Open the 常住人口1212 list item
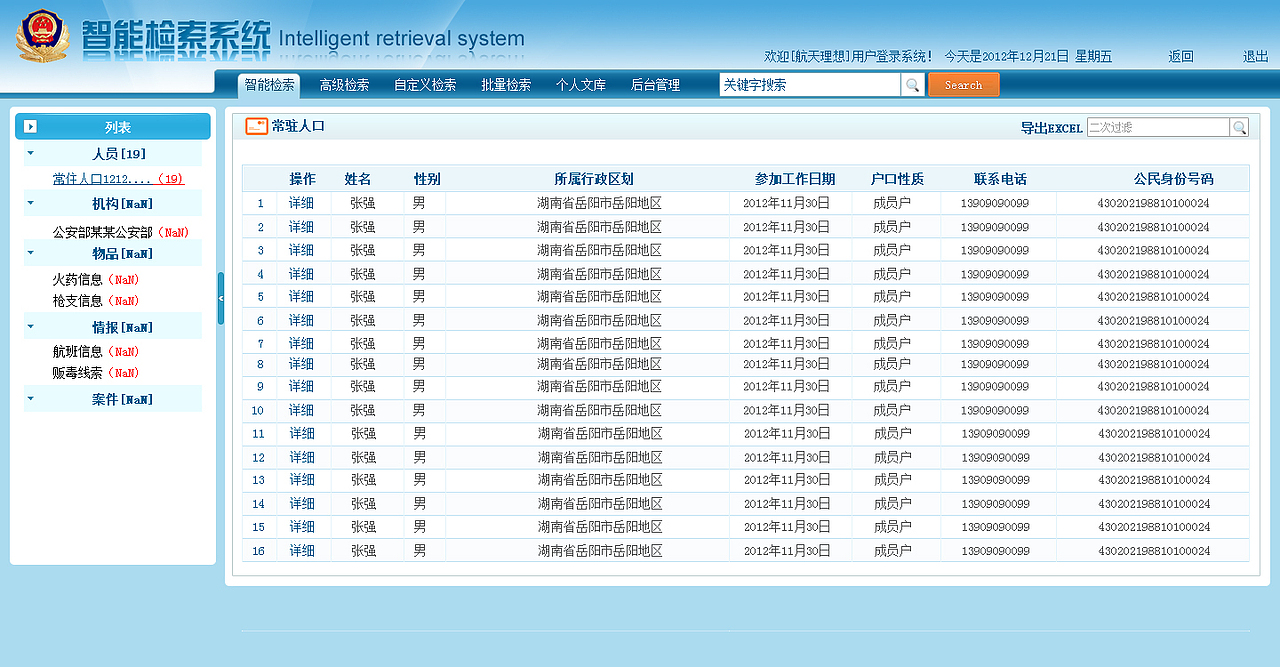 pyautogui.click(x=118, y=179)
